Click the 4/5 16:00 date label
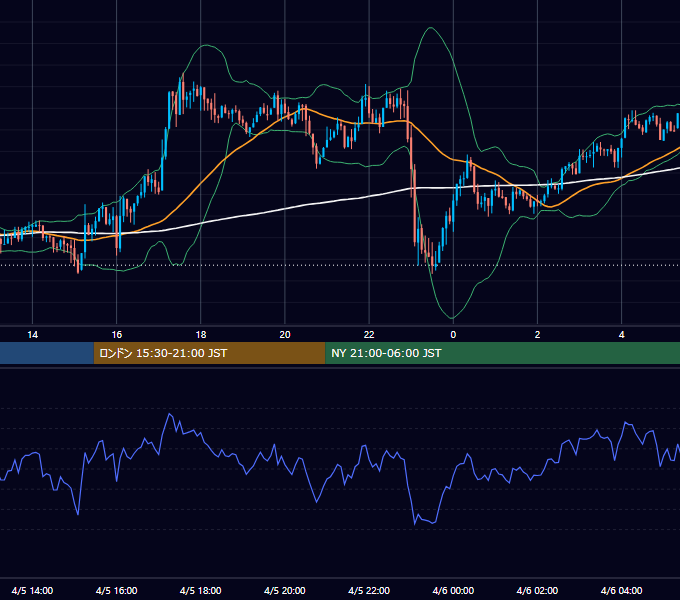Screen dimensions: 680x600 (117, 590)
